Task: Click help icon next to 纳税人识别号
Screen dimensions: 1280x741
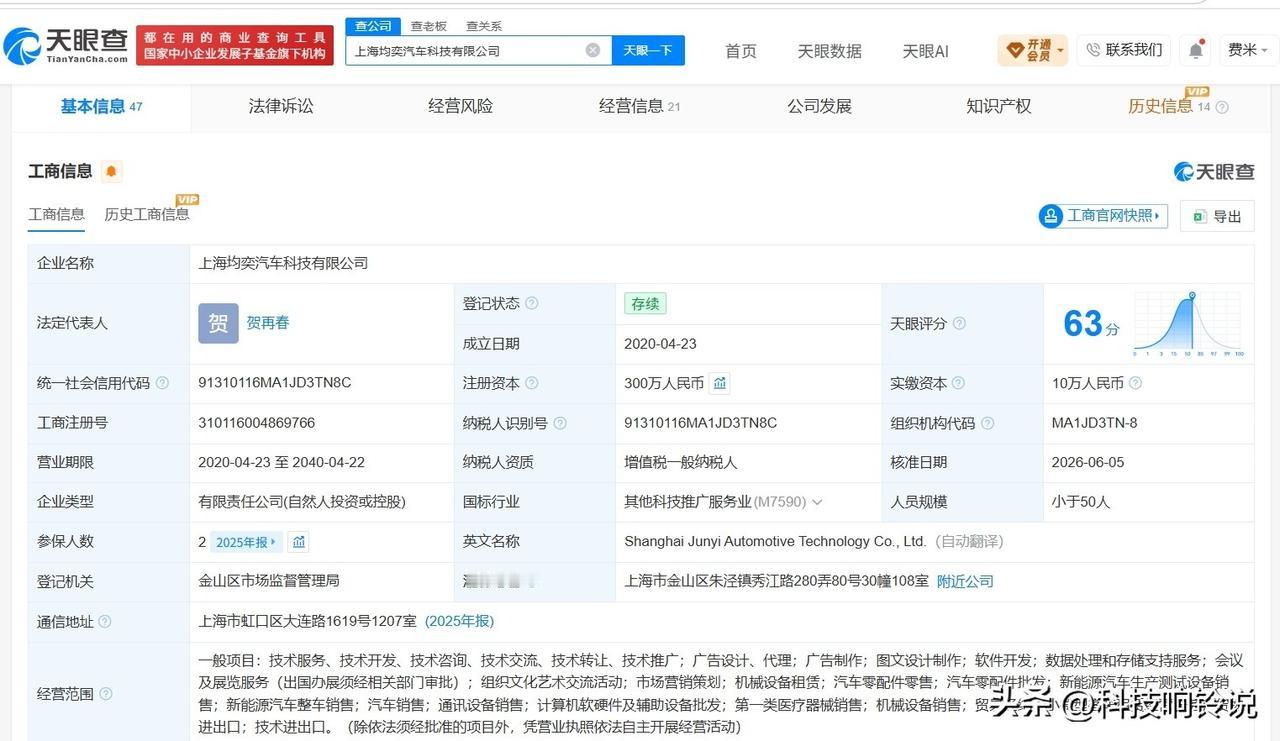Action: click(560, 423)
